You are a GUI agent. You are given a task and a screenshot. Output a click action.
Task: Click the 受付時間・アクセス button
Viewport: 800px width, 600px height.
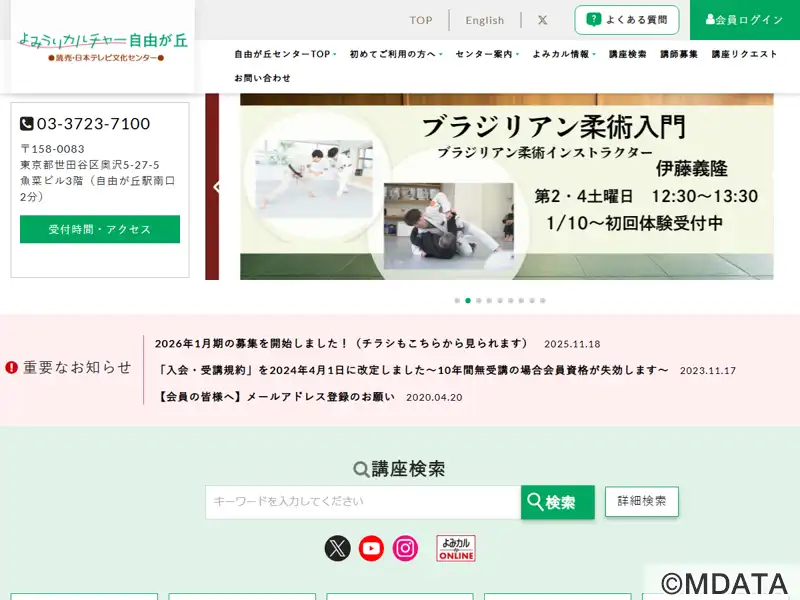[x=100, y=229]
